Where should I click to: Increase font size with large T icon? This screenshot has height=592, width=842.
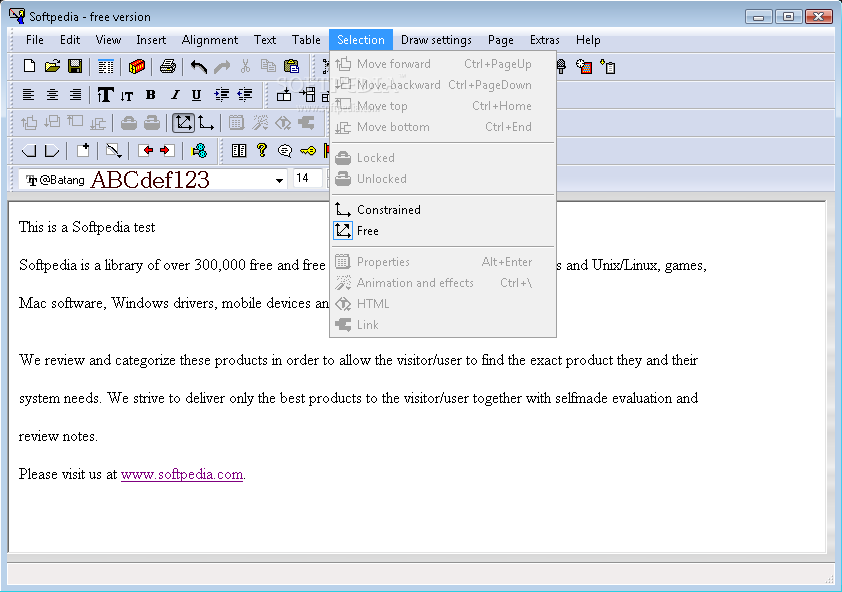(x=105, y=95)
